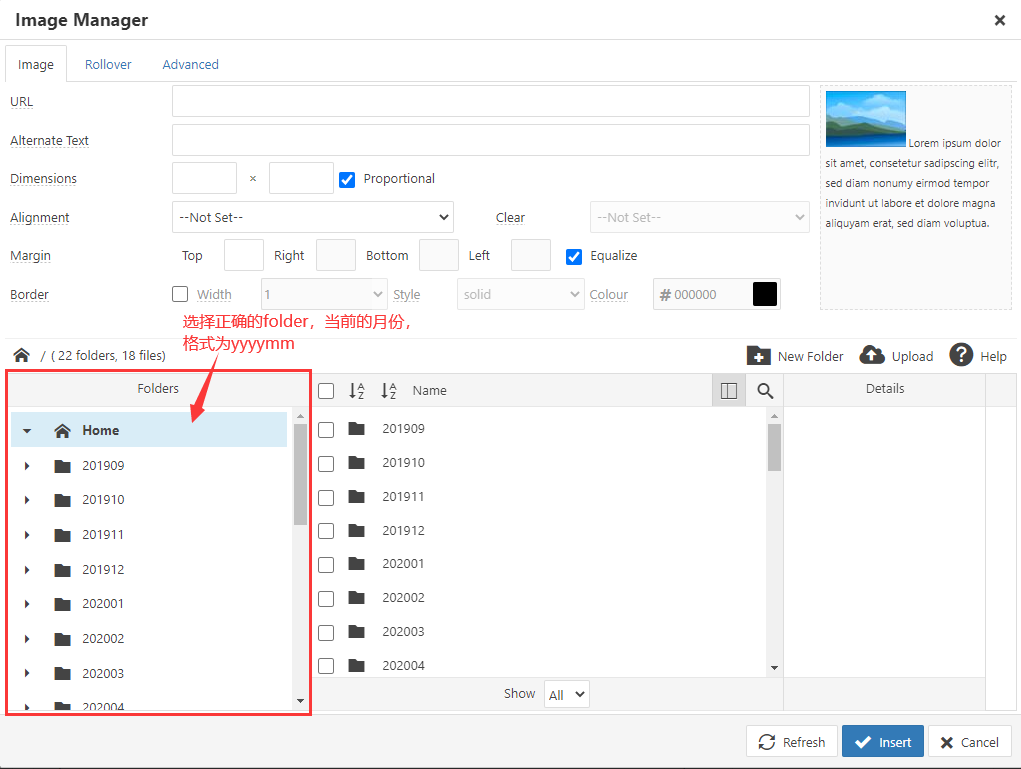Screen dimensions: 1021x769
Task: Open the Alignment dropdown
Action: [x=313, y=217]
